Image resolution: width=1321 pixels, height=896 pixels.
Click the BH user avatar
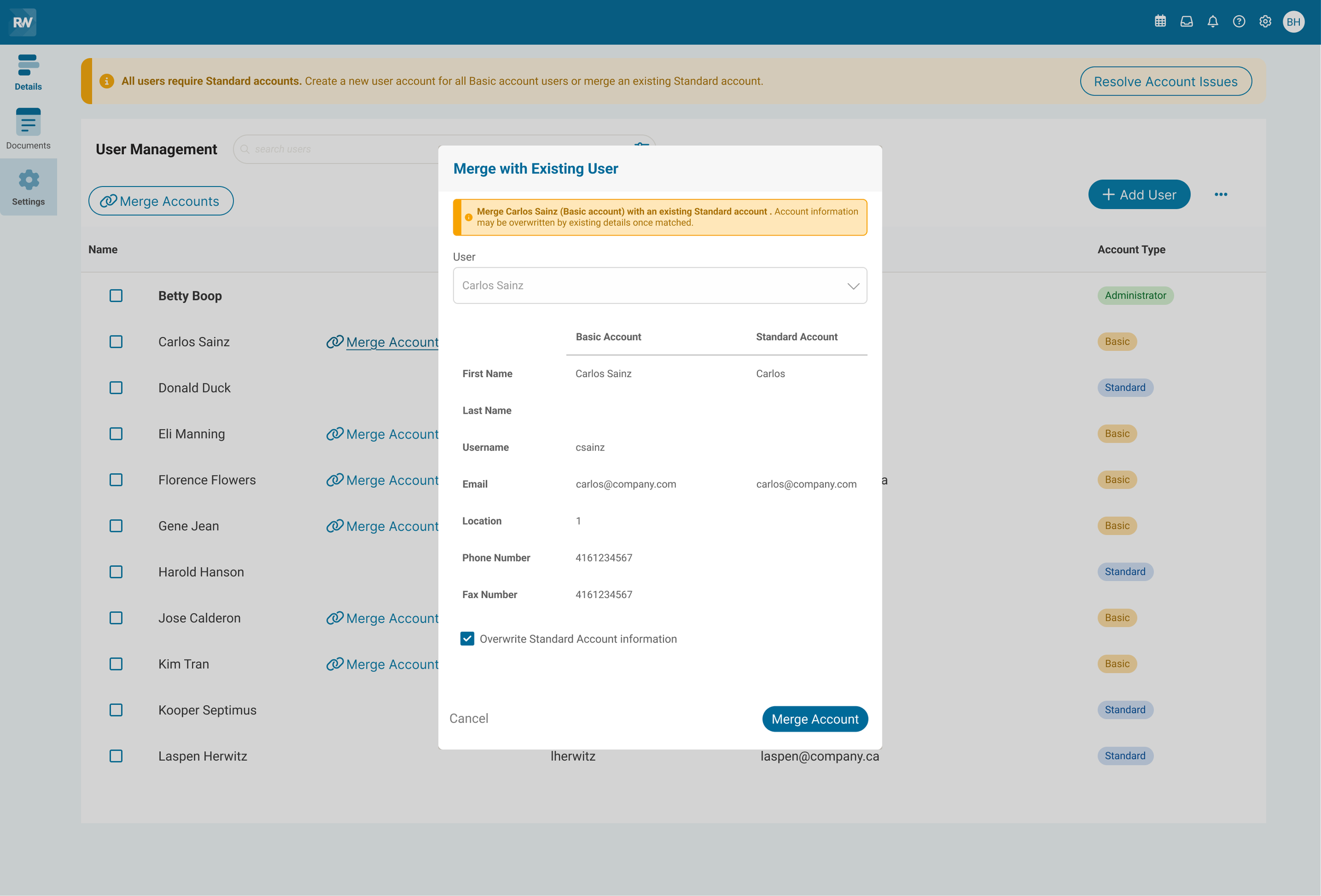pyautogui.click(x=1293, y=22)
